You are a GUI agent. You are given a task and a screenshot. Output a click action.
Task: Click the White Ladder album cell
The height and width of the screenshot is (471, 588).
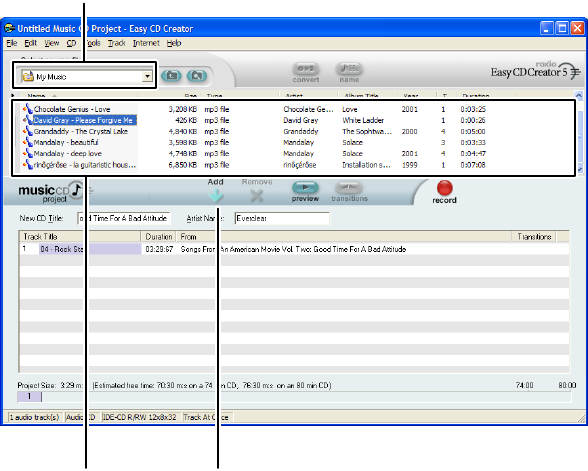(x=363, y=120)
